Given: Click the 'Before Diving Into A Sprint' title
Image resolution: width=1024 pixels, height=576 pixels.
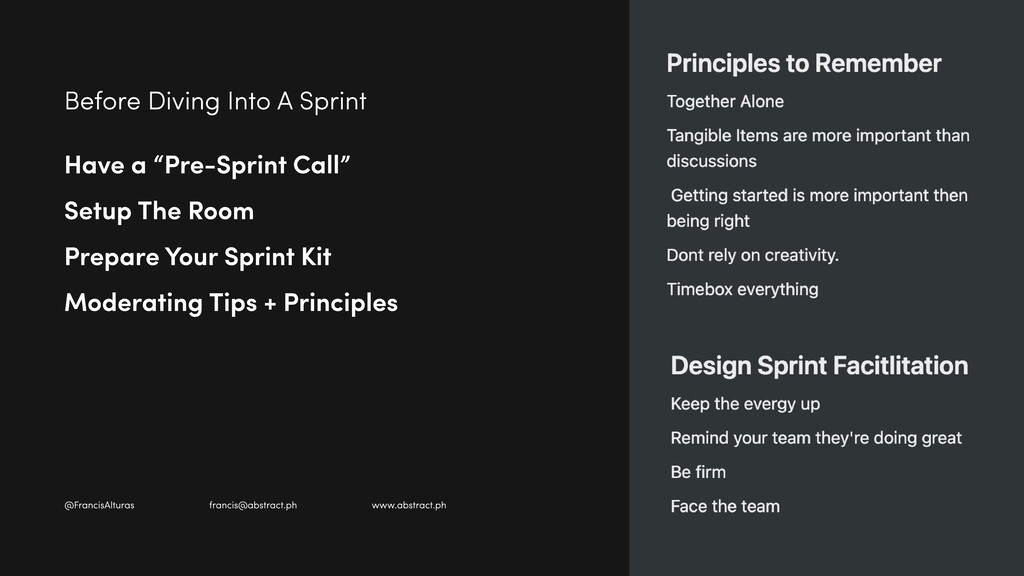Looking at the screenshot, I should 216,101.
